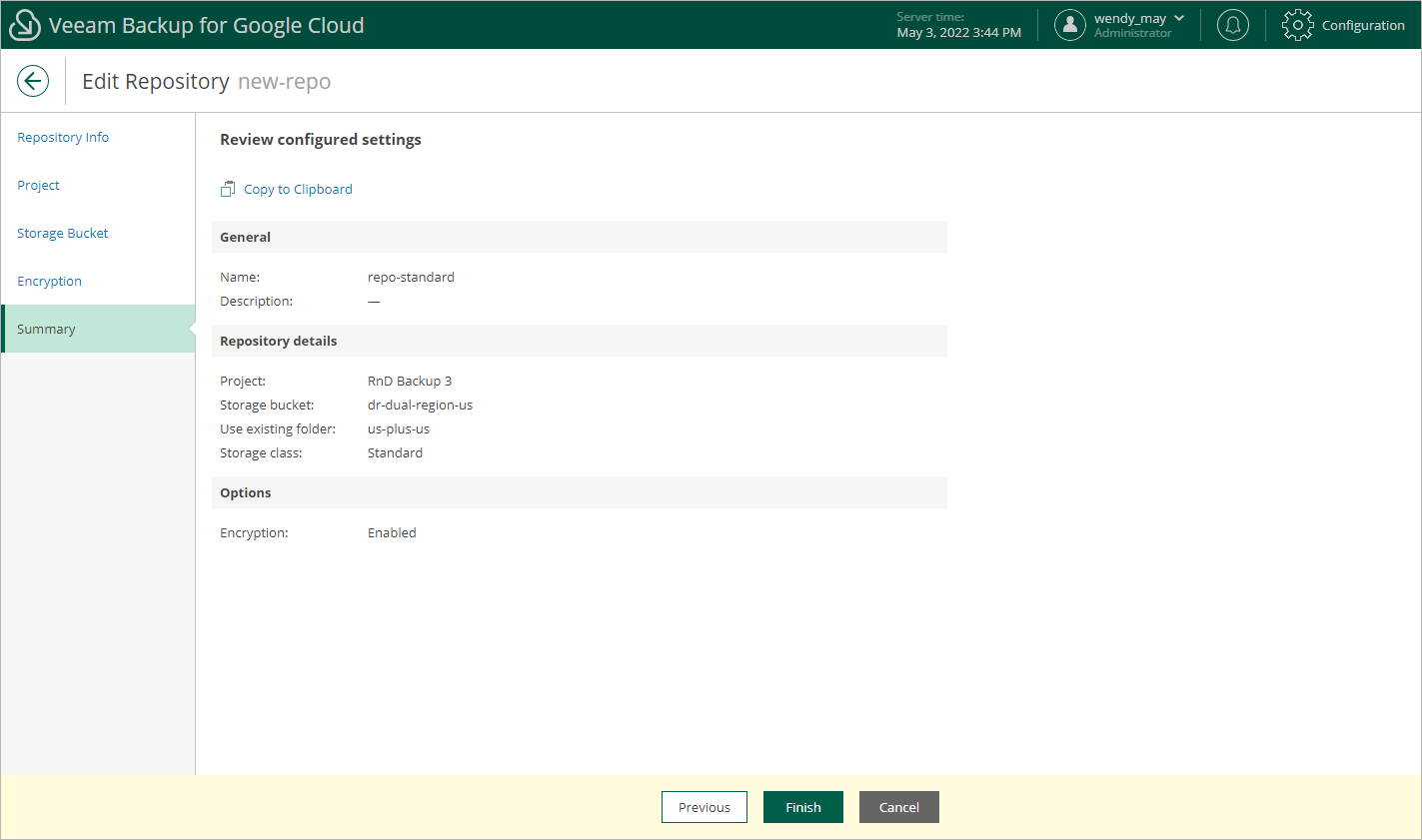Open Configuration gear icon
Image resolution: width=1422 pixels, height=840 pixels.
coord(1298,25)
